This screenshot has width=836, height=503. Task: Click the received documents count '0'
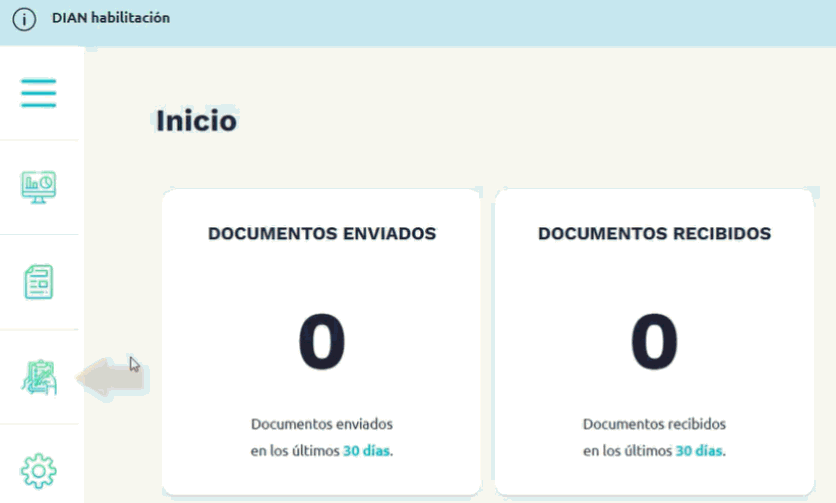tap(654, 343)
